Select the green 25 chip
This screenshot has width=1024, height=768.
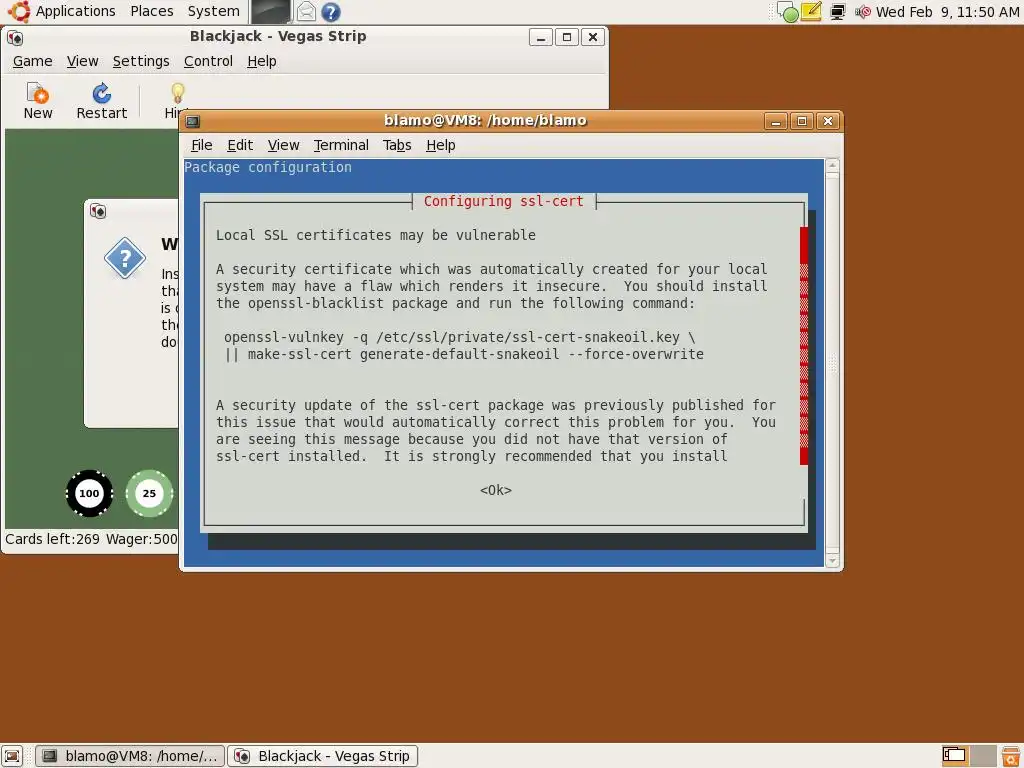[150, 494]
